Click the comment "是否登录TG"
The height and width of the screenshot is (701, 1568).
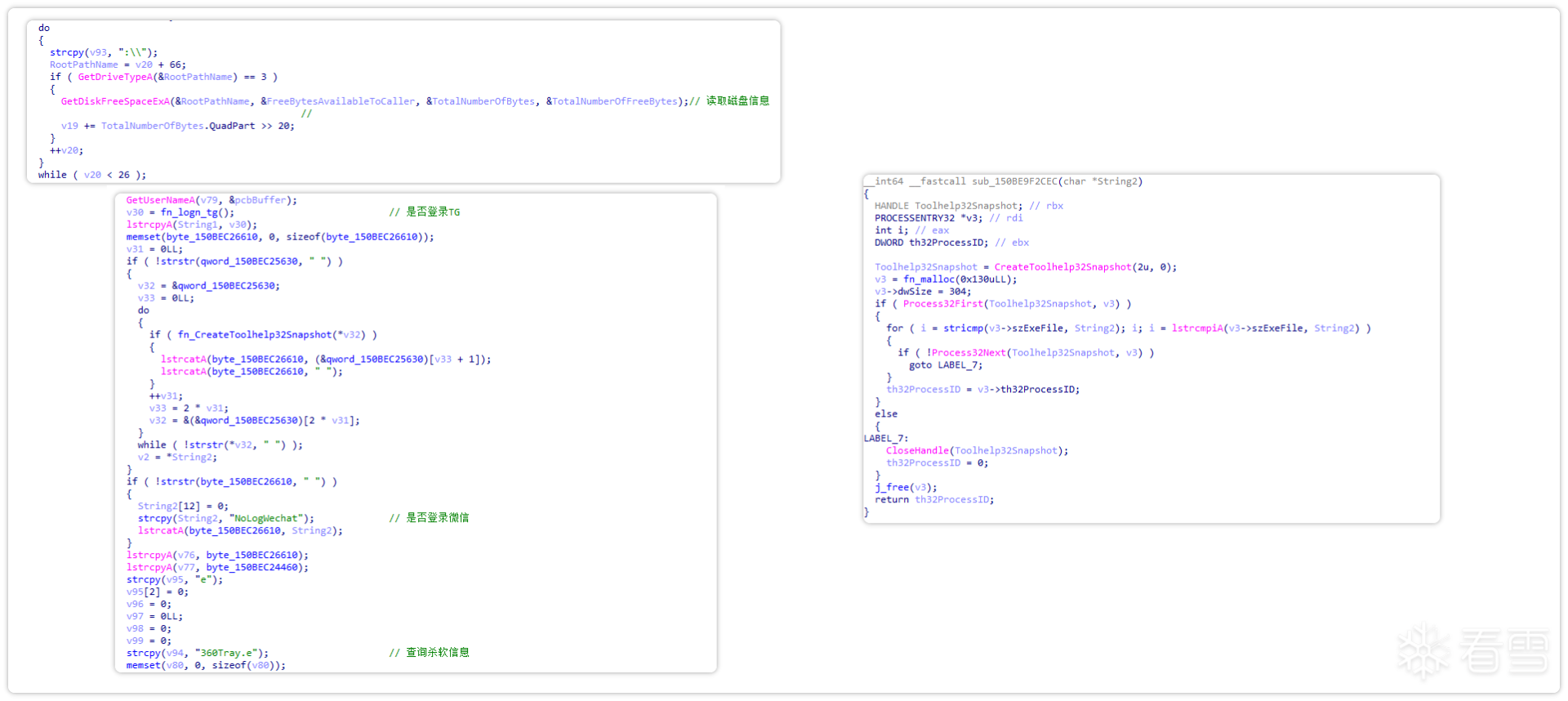click(433, 212)
